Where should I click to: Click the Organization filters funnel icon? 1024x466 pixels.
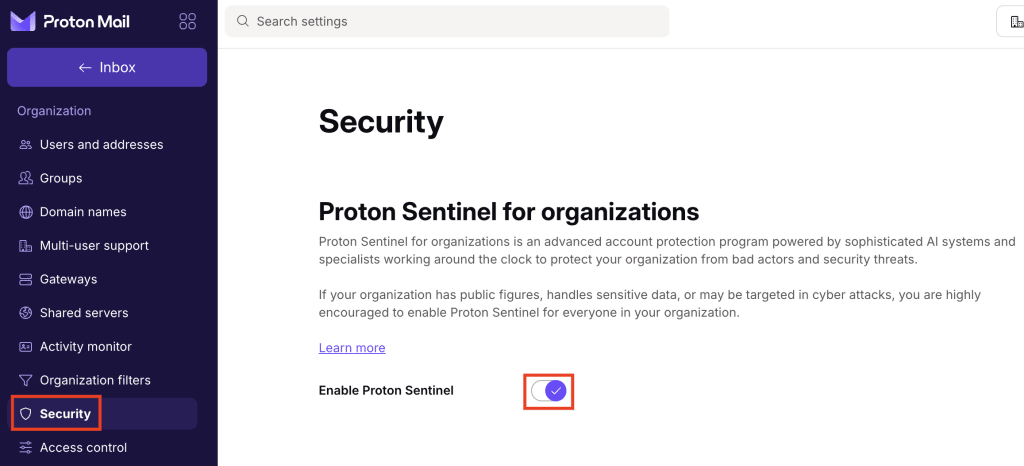[x=26, y=380]
